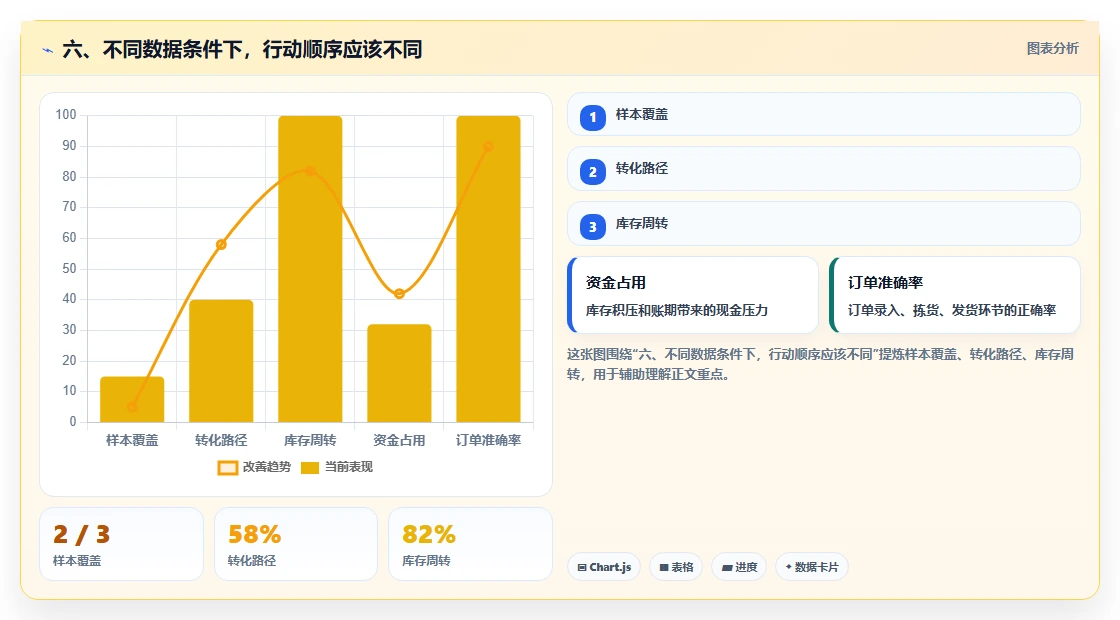Click the 样本覆盖 bar in the chart
The image size is (1120, 620).
[x=132, y=399]
